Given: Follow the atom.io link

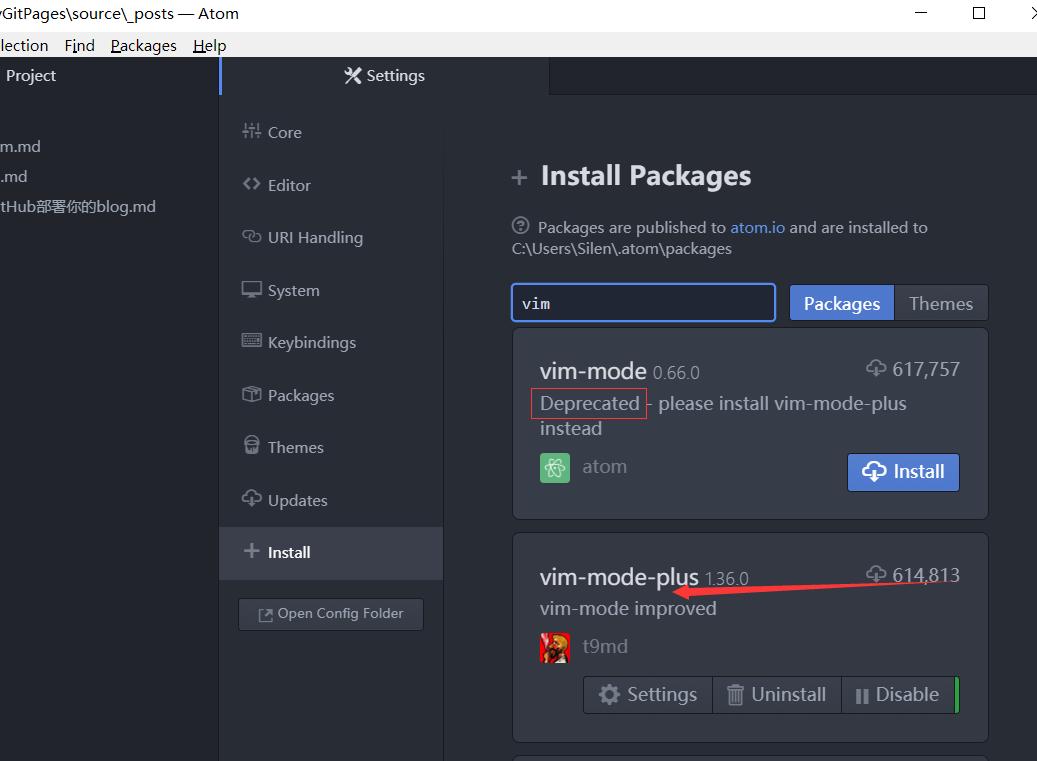Looking at the screenshot, I should pyautogui.click(x=757, y=228).
